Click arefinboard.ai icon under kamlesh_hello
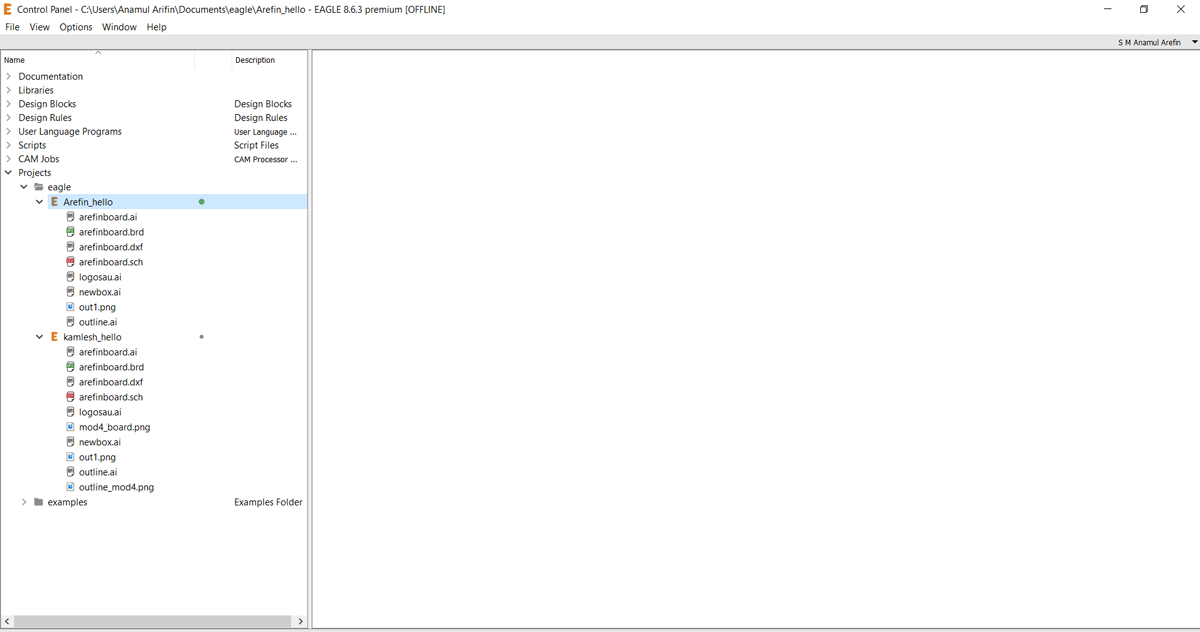This screenshot has height=632, width=1200. [x=71, y=352]
